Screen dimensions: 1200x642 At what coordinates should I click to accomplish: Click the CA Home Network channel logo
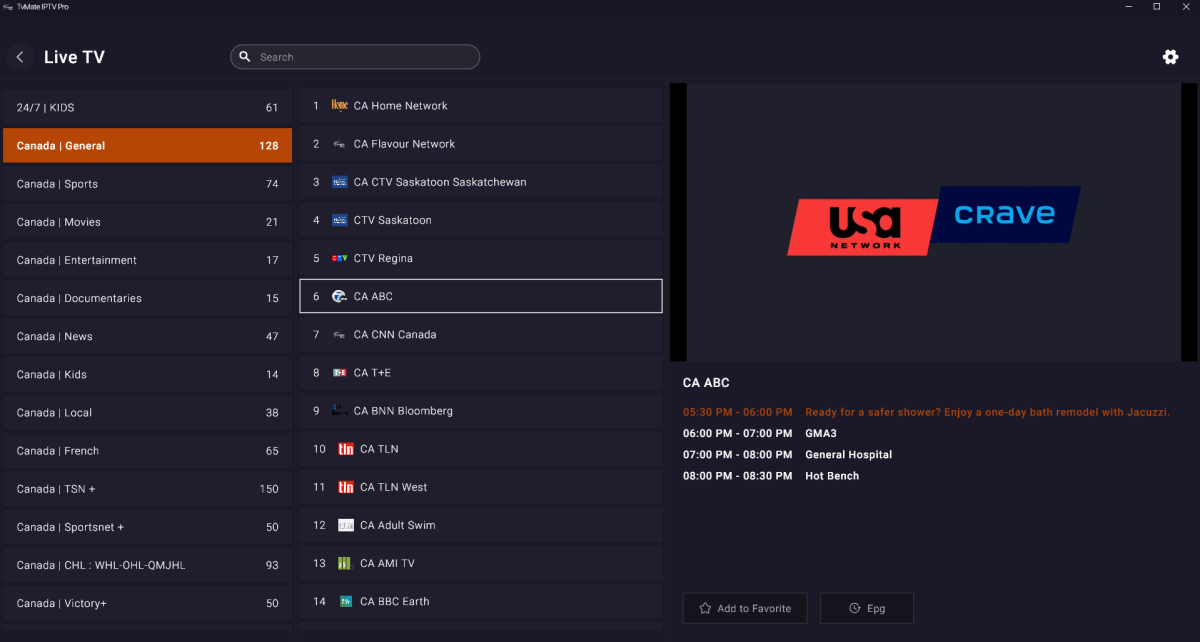339,106
